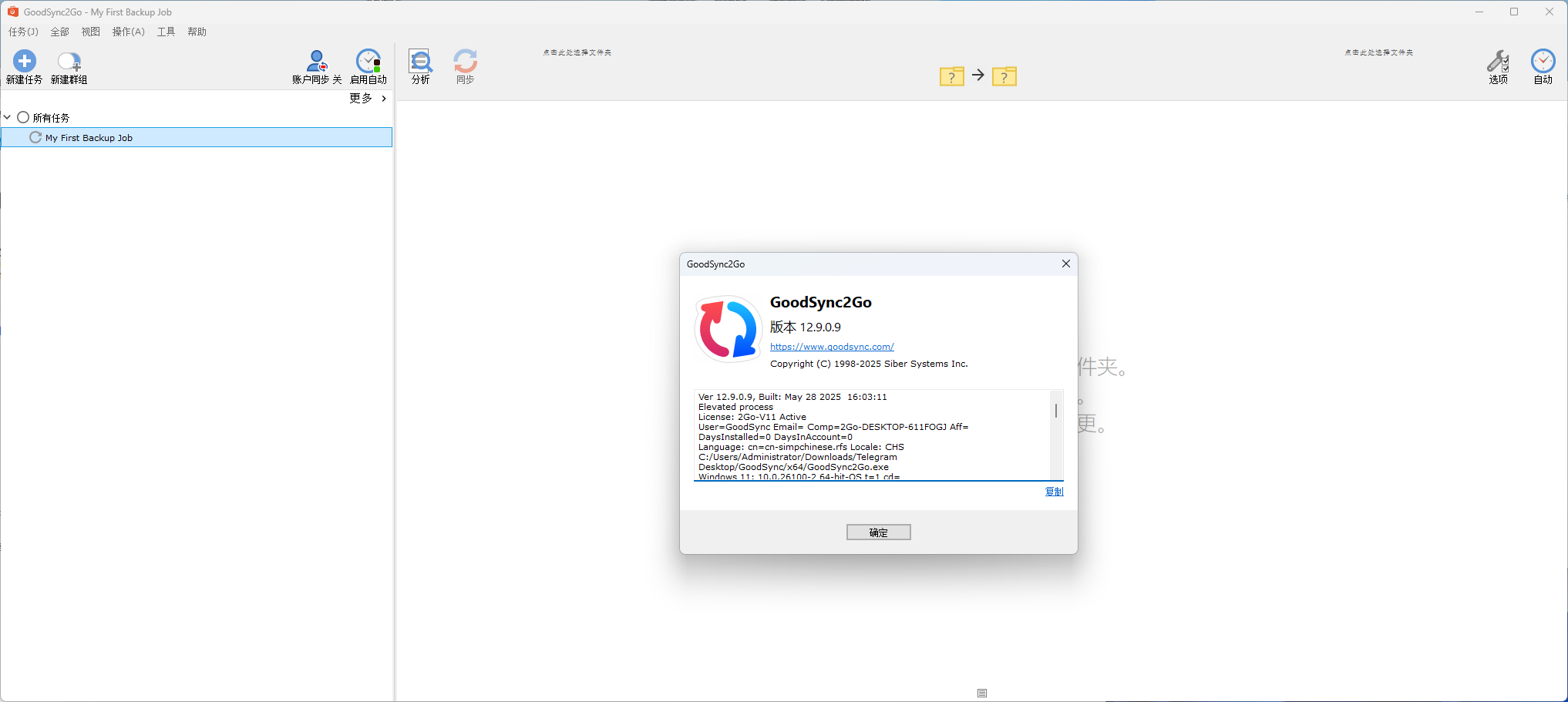This screenshot has height=702, width=1568.
Task: Copy version info using the 复制 link
Action: pos(1053,492)
